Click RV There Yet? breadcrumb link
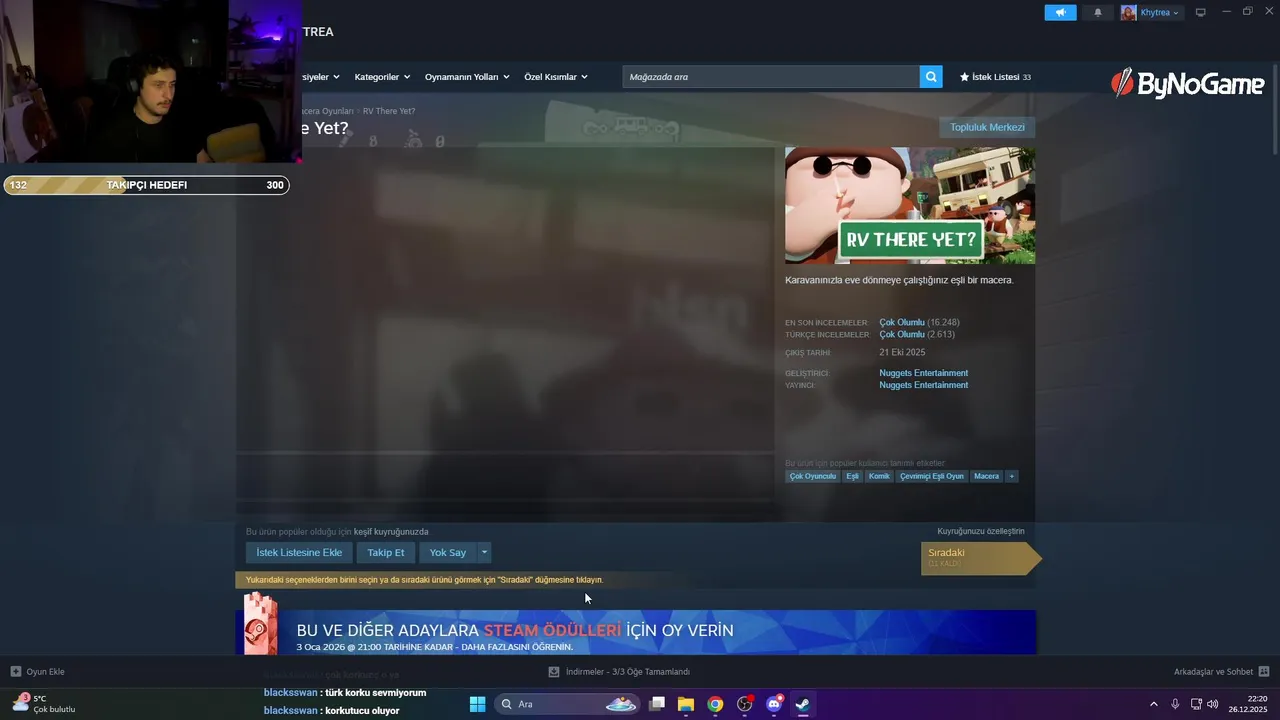1280x720 pixels. click(x=389, y=111)
